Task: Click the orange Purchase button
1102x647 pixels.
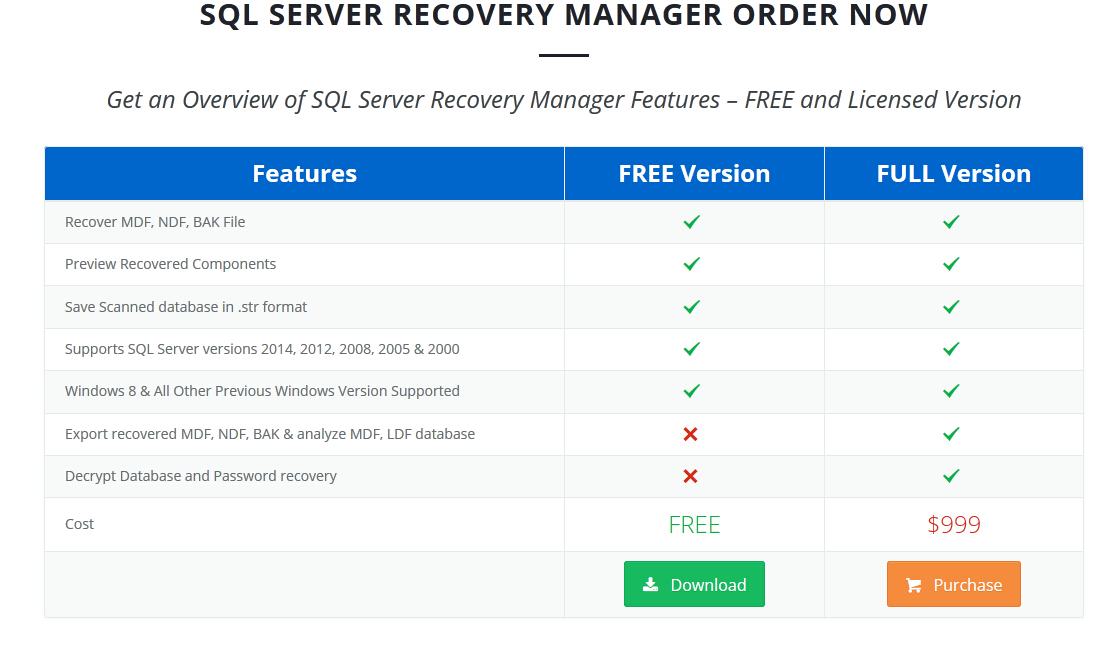Action: tap(953, 584)
